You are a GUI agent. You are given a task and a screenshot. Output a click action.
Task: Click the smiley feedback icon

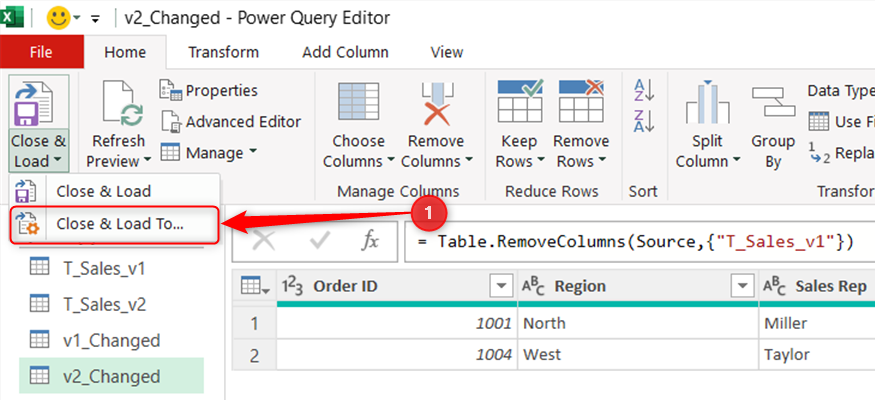(57, 18)
